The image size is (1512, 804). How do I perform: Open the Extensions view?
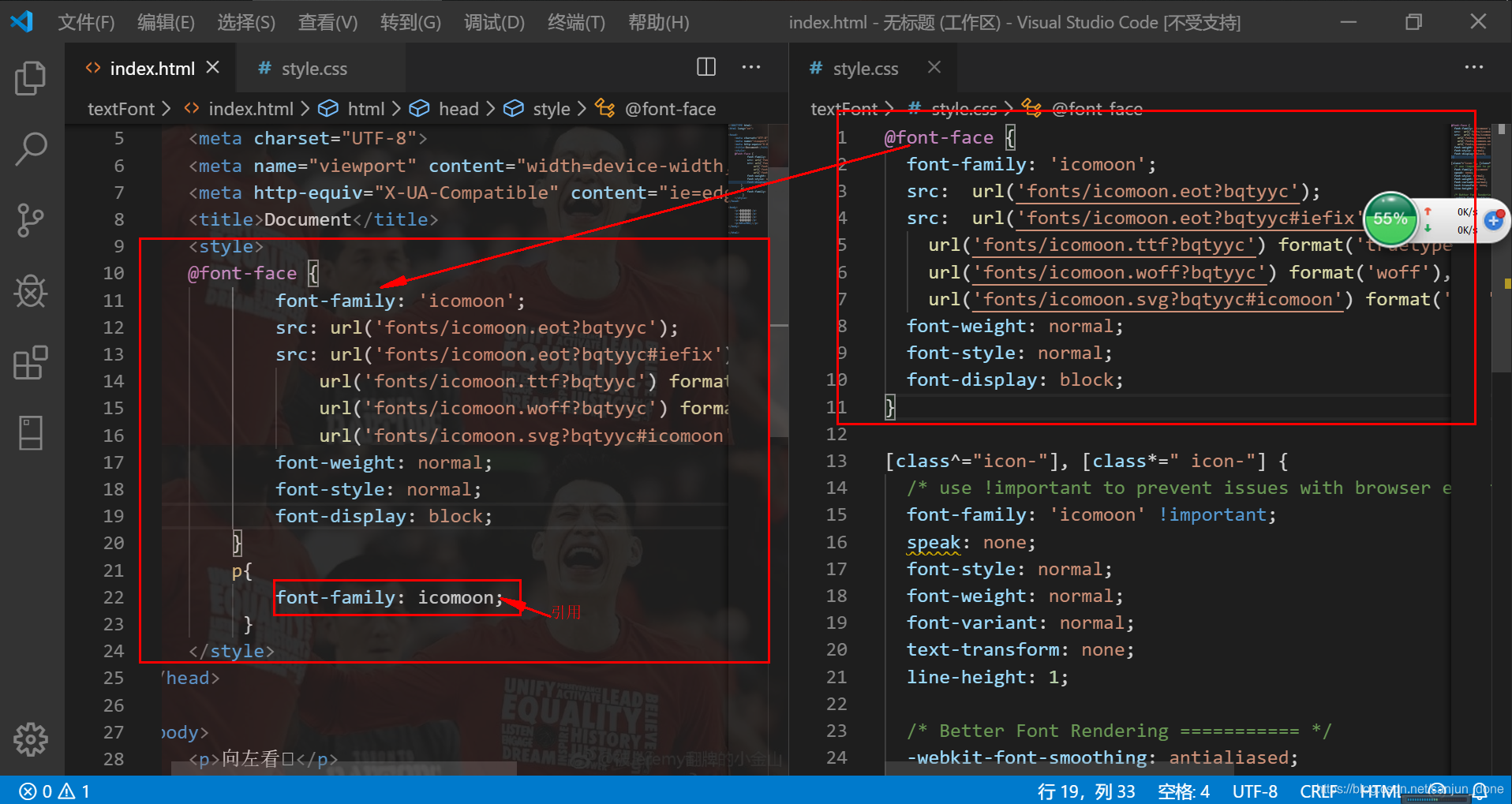click(x=31, y=362)
